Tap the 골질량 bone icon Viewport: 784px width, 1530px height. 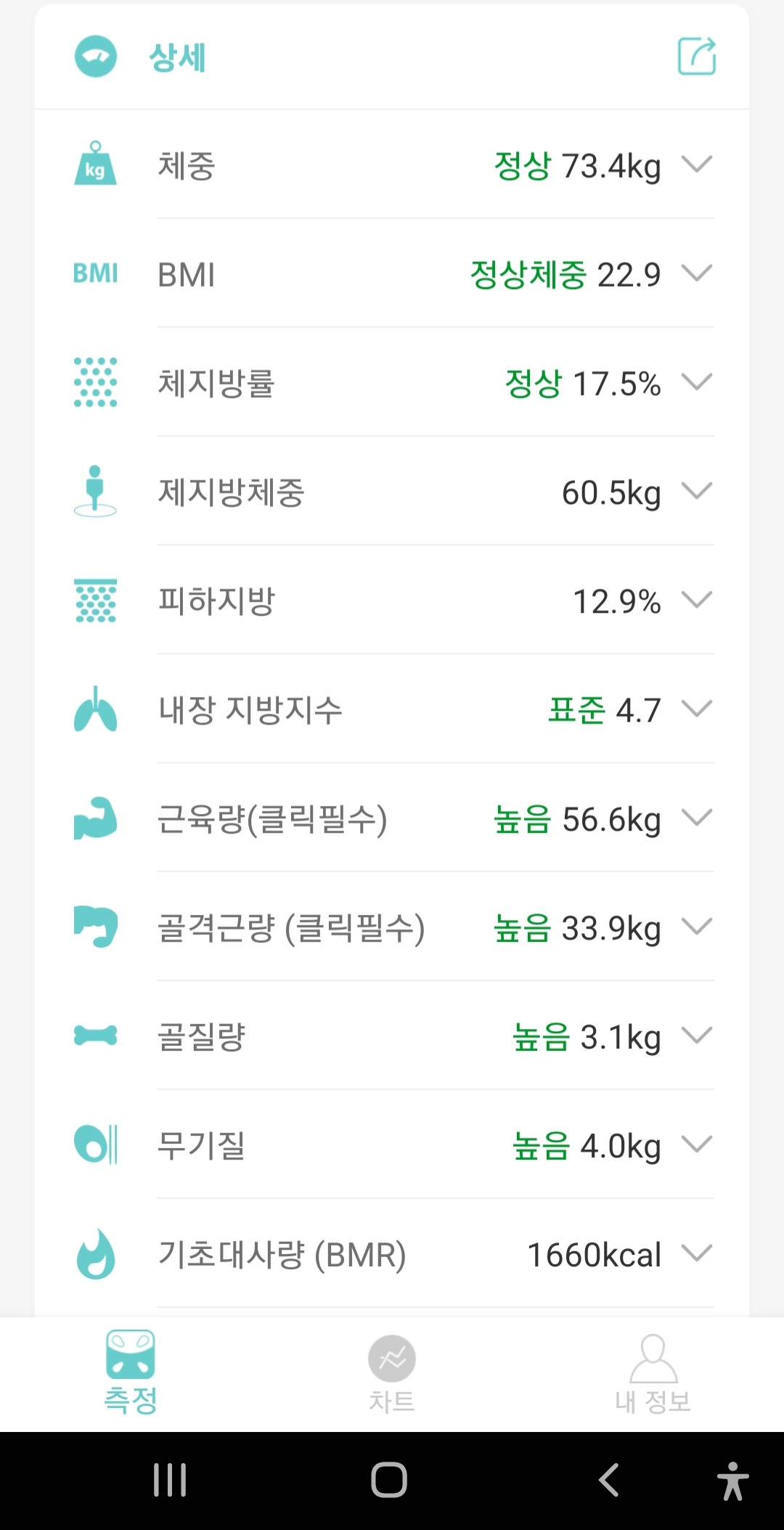click(95, 1035)
